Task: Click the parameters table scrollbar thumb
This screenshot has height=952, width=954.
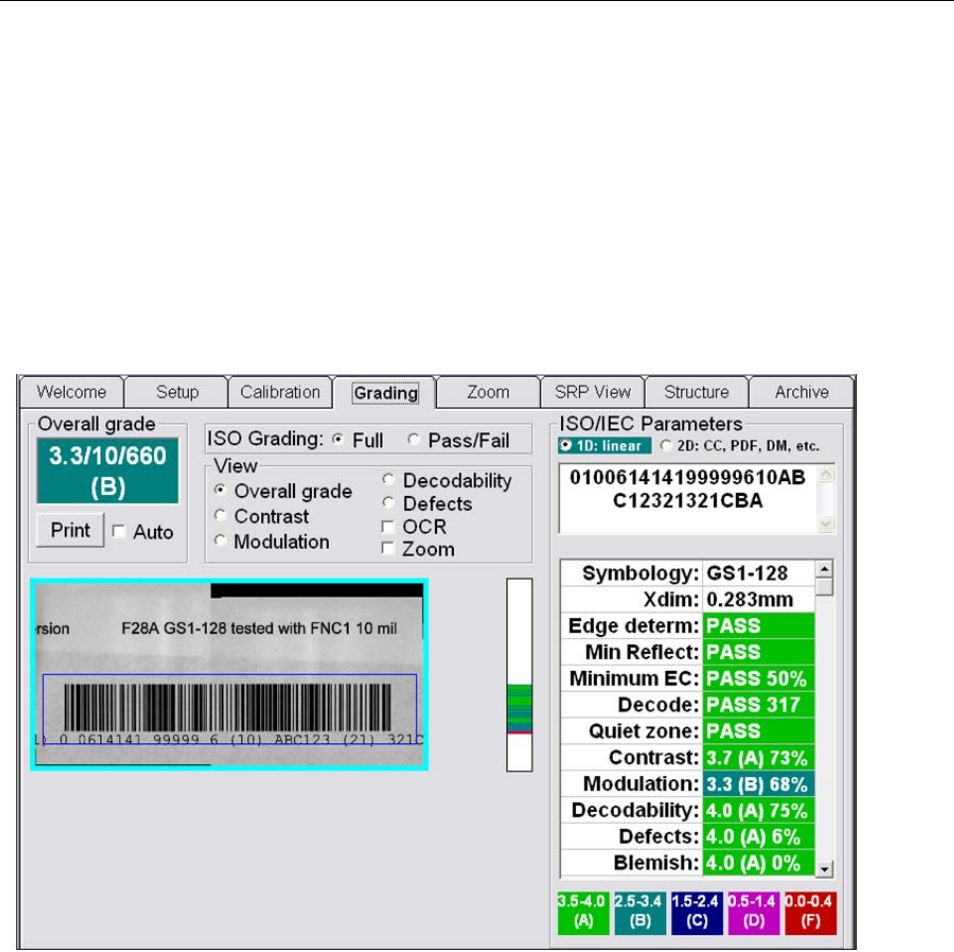Action: coord(824,587)
